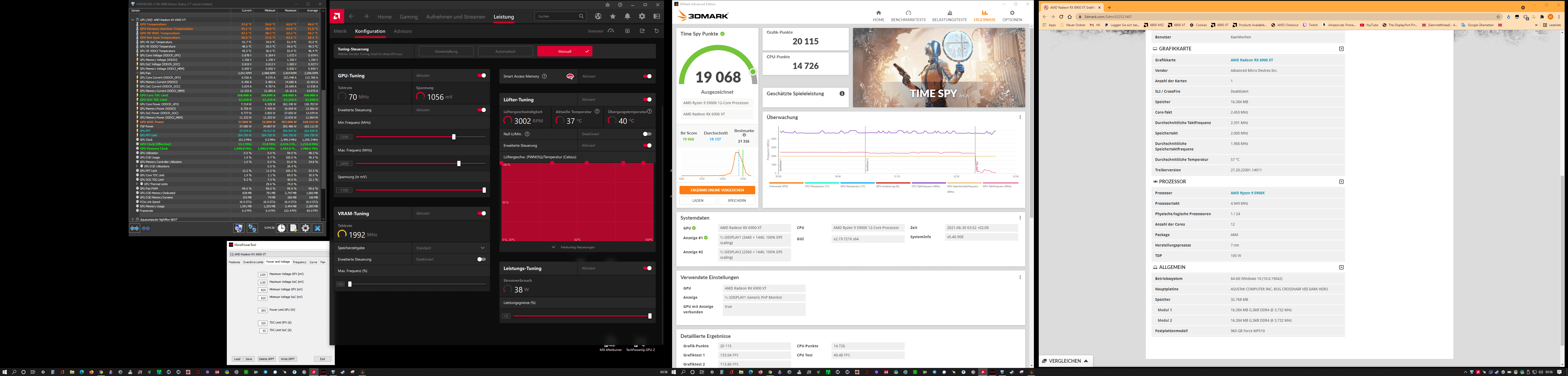This screenshot has height=376, width=1568.
Task: Click VRAM Max. Frequenz slider handle
Action: click(x=350, y=284)
